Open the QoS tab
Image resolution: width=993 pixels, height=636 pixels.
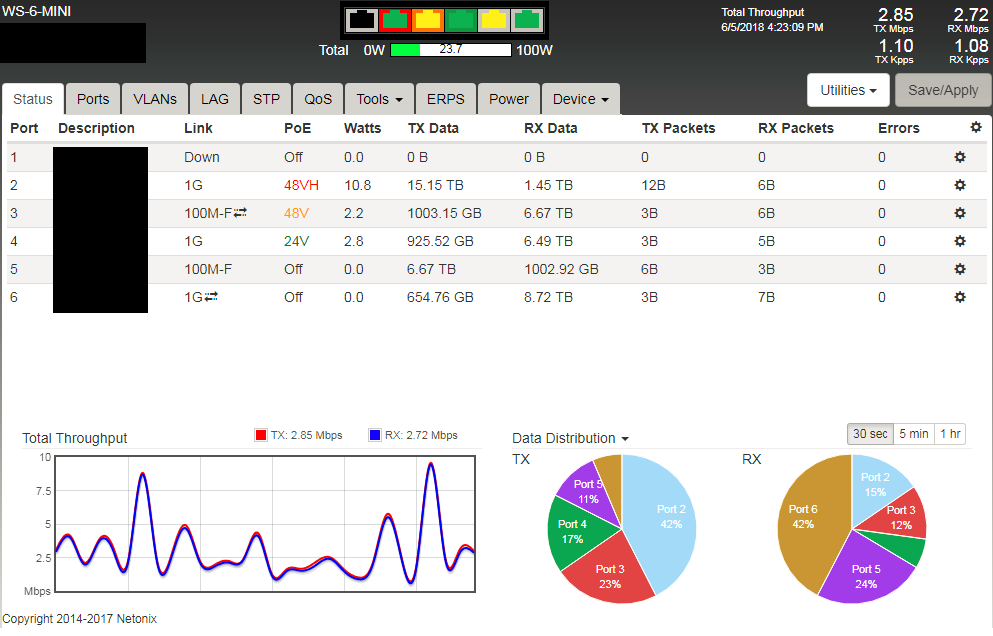(318, 99)
